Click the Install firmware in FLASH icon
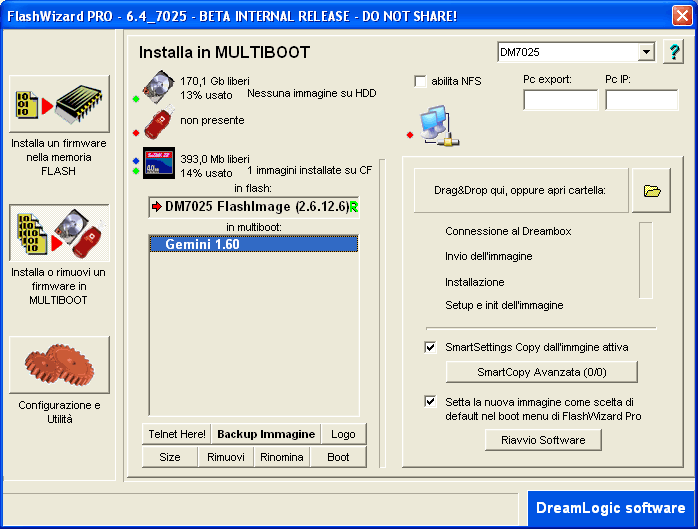Screen dimensions: 698x529 pyautogui.click(x=59, y=104)
